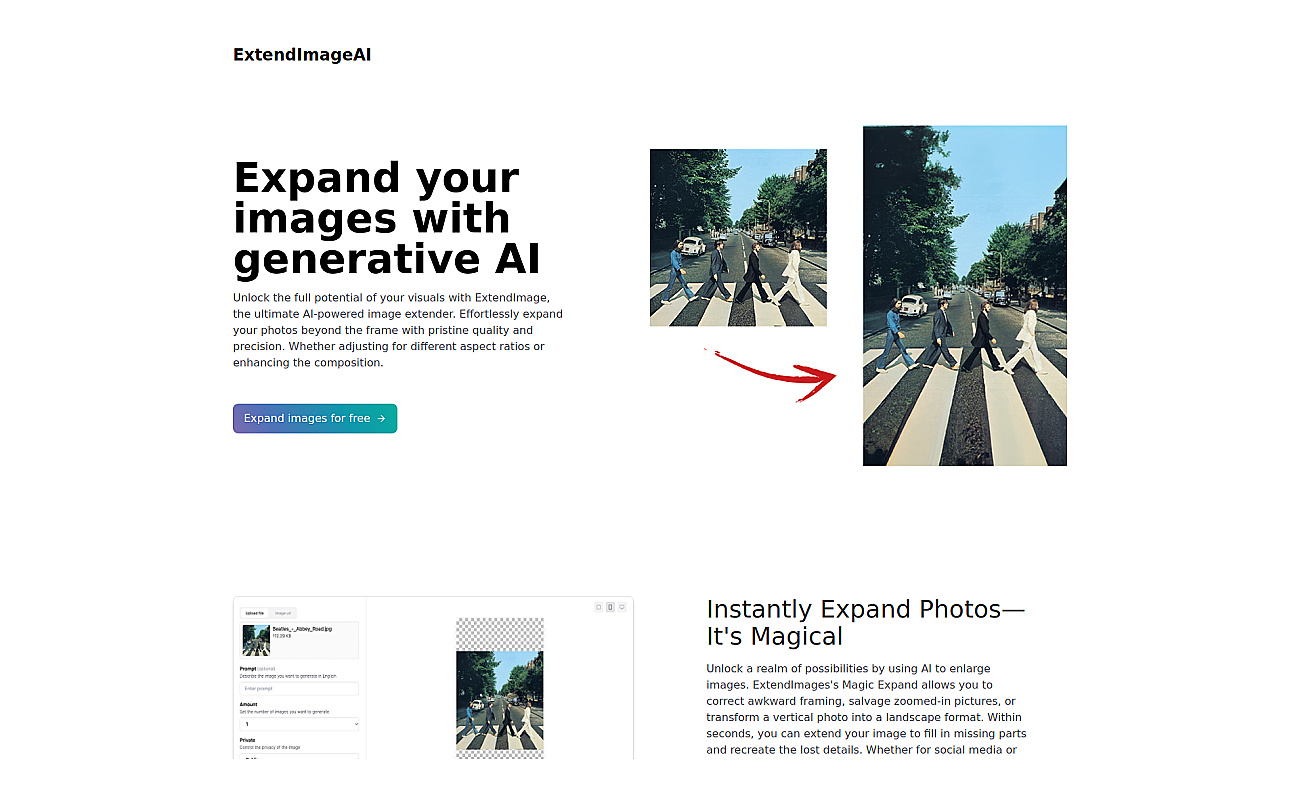Select the landscape monitor aspect icon
The image size is (1300, 788).
pyautogui.click(x=622, y=607)
